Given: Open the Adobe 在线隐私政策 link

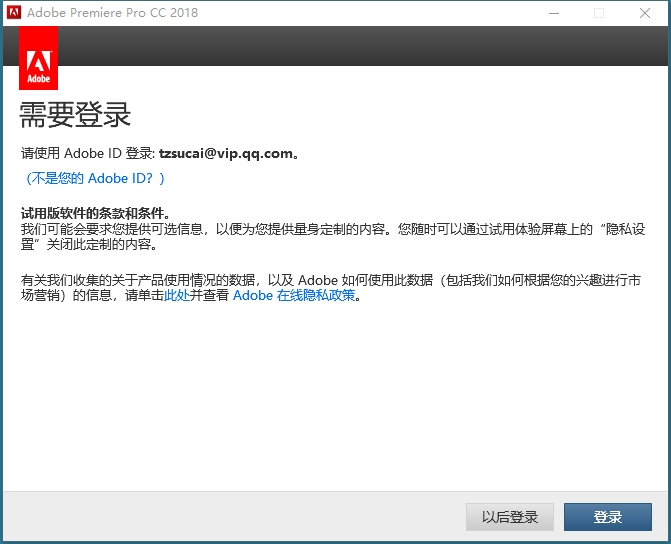Looking at the screenshot, I should (x=294, y=295).
